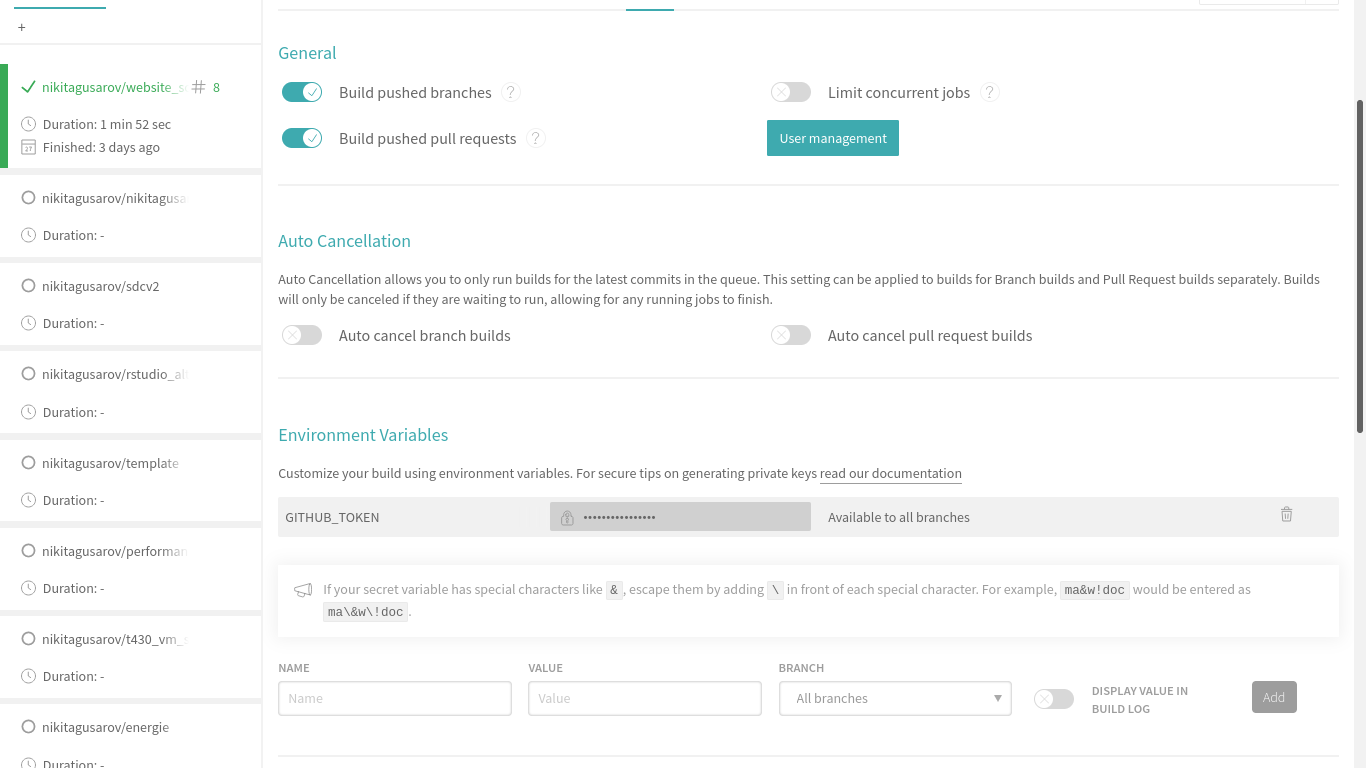Click help icon beside Build pushed branches
This screenshot has height=768, width=1366.
click(510, 92)
